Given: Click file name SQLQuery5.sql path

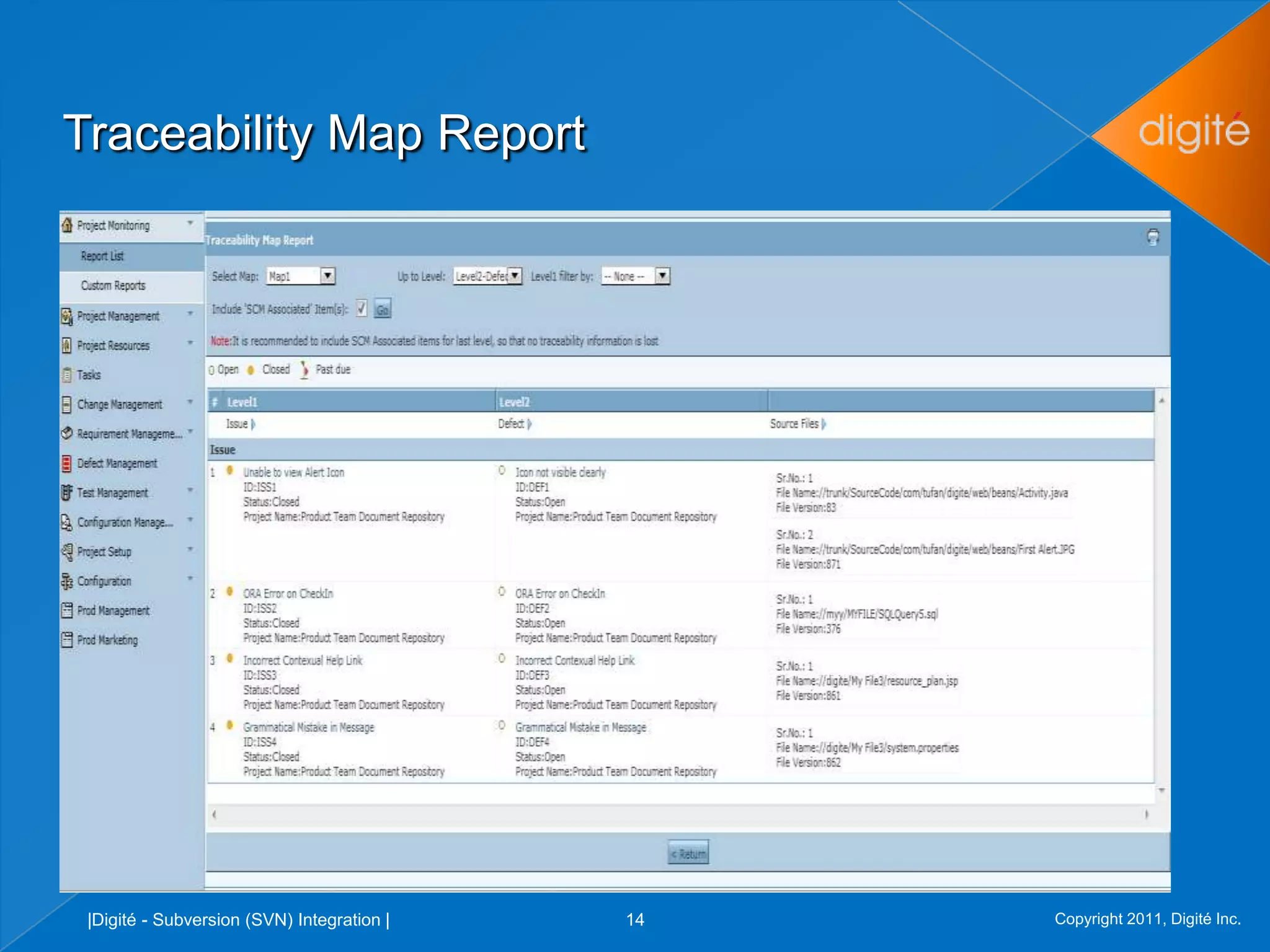Looking at the screenshot, I should coord(857,614).
